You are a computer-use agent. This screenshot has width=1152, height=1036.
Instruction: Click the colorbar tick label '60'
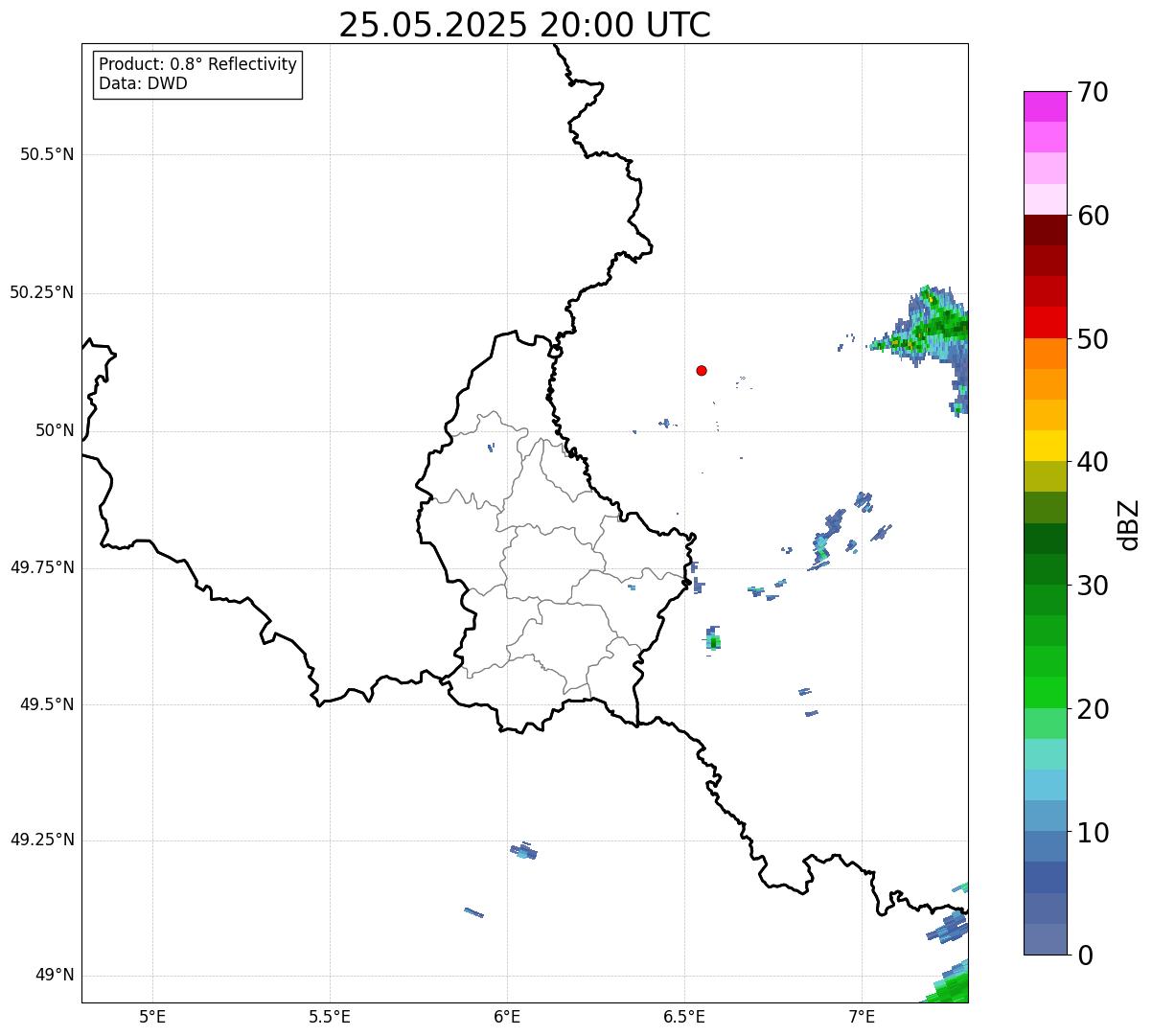tap(1093, 216)
